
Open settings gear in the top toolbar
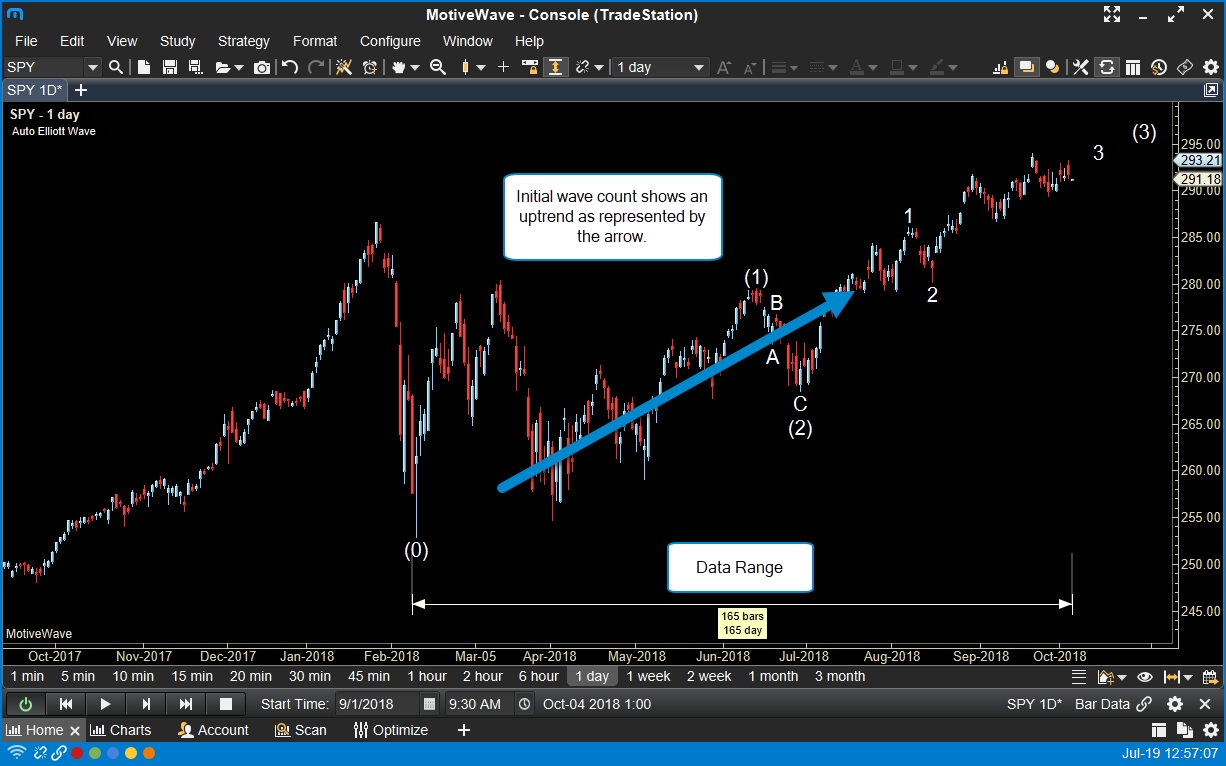[x=1211, y=67]
